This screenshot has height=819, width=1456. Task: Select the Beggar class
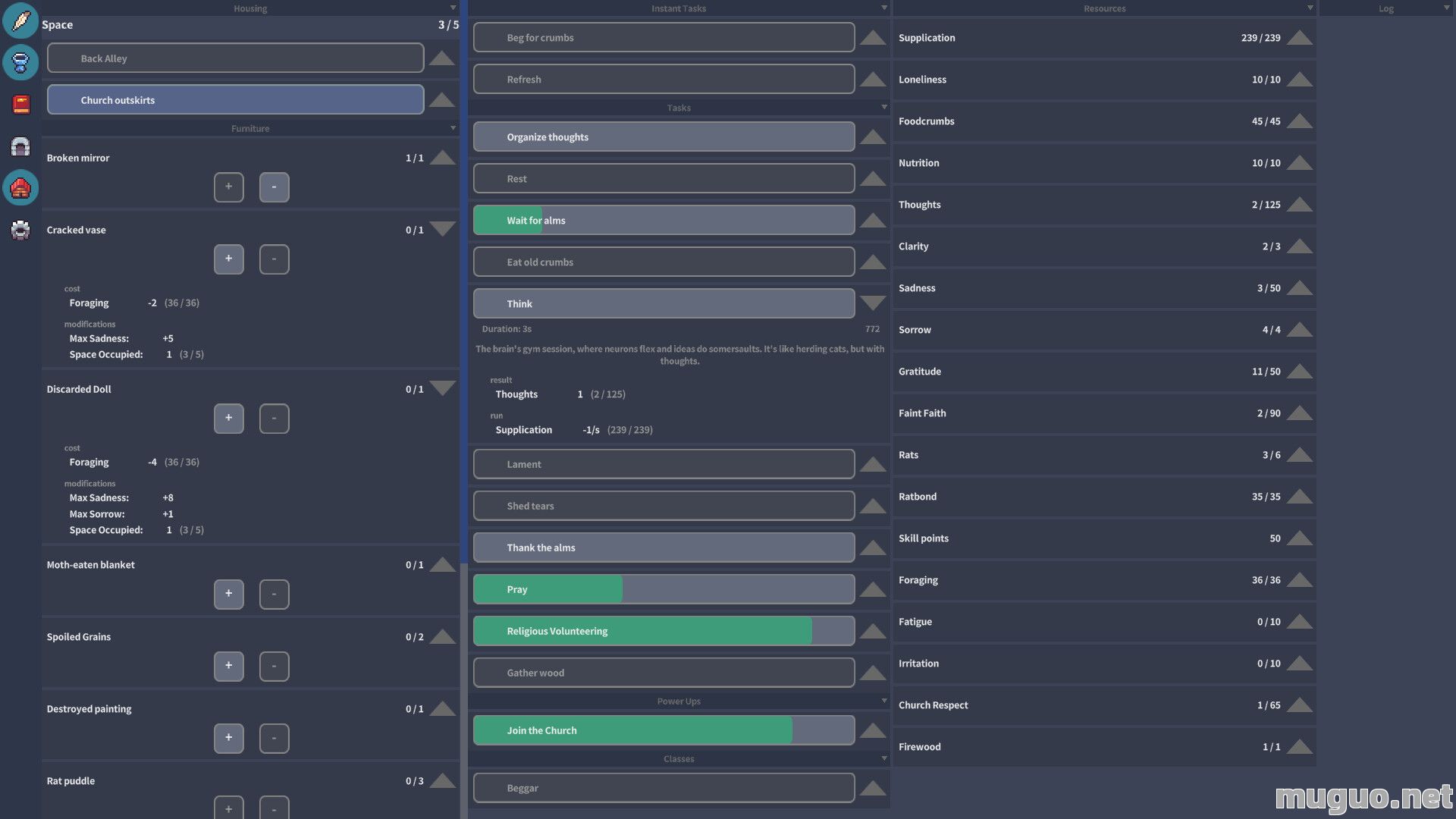pyautogui.click(x=664, y=788)
